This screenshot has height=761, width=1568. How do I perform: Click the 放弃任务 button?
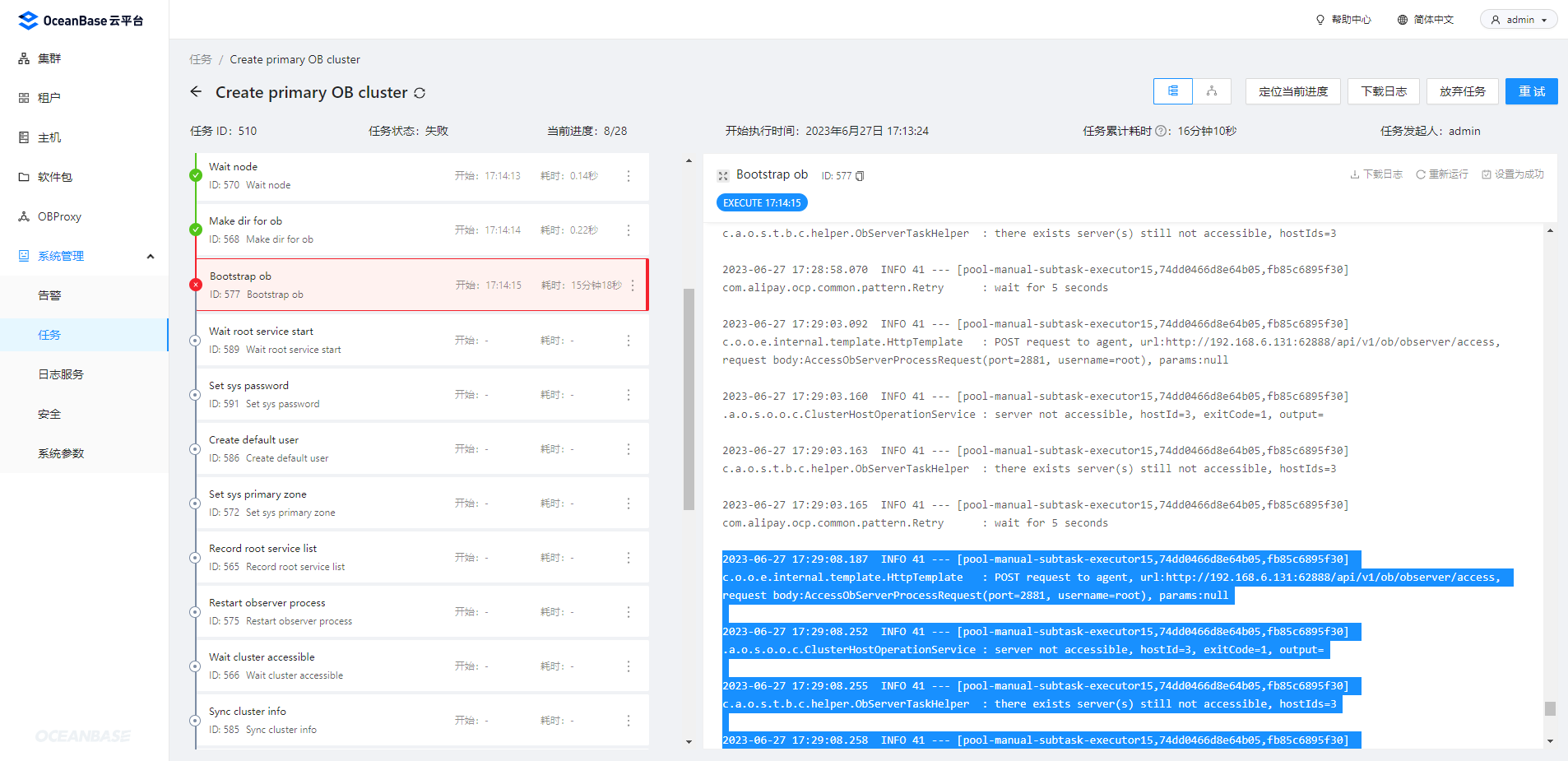coord(1463,91)
